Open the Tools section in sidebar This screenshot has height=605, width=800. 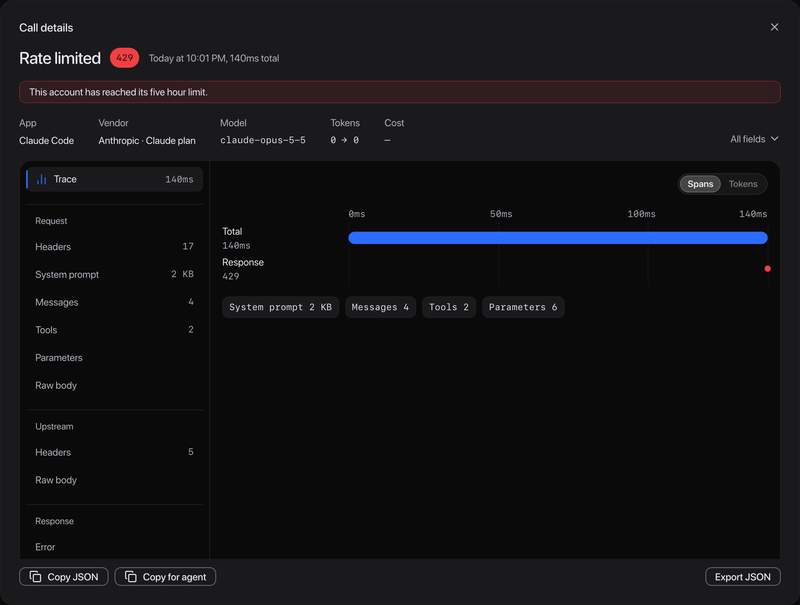click(114, 330)
